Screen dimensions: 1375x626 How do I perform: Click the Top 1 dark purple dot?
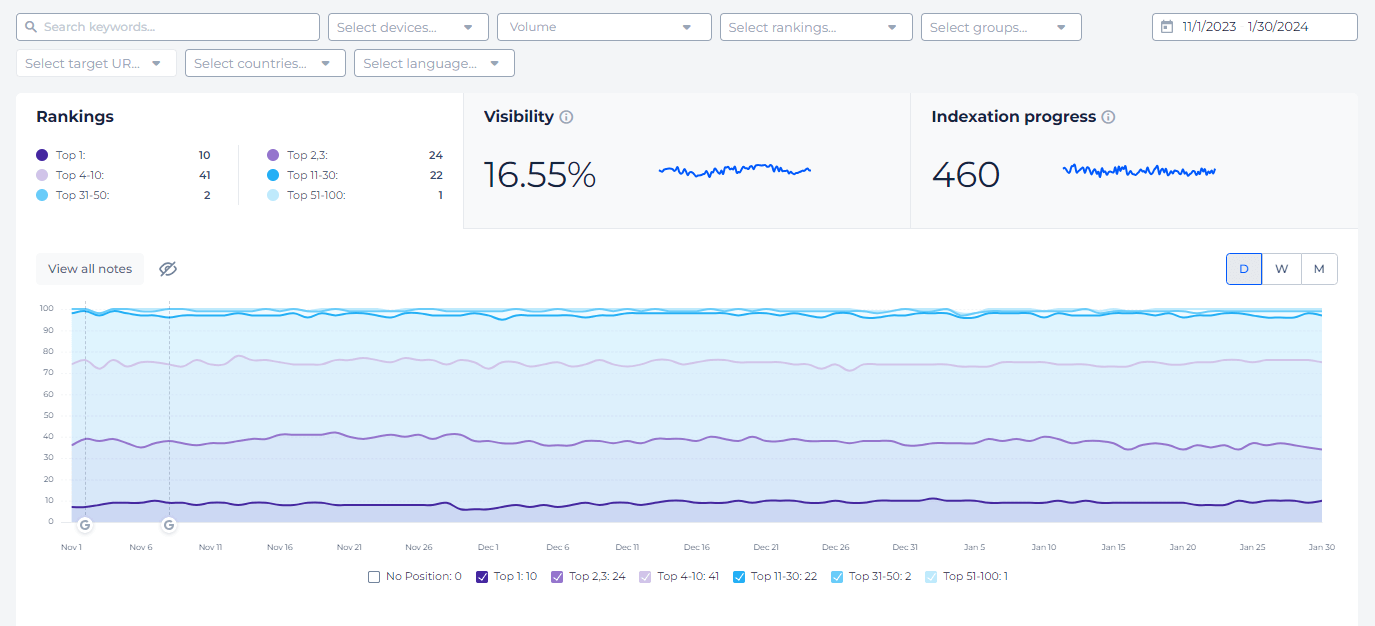(x=42, y=155)
